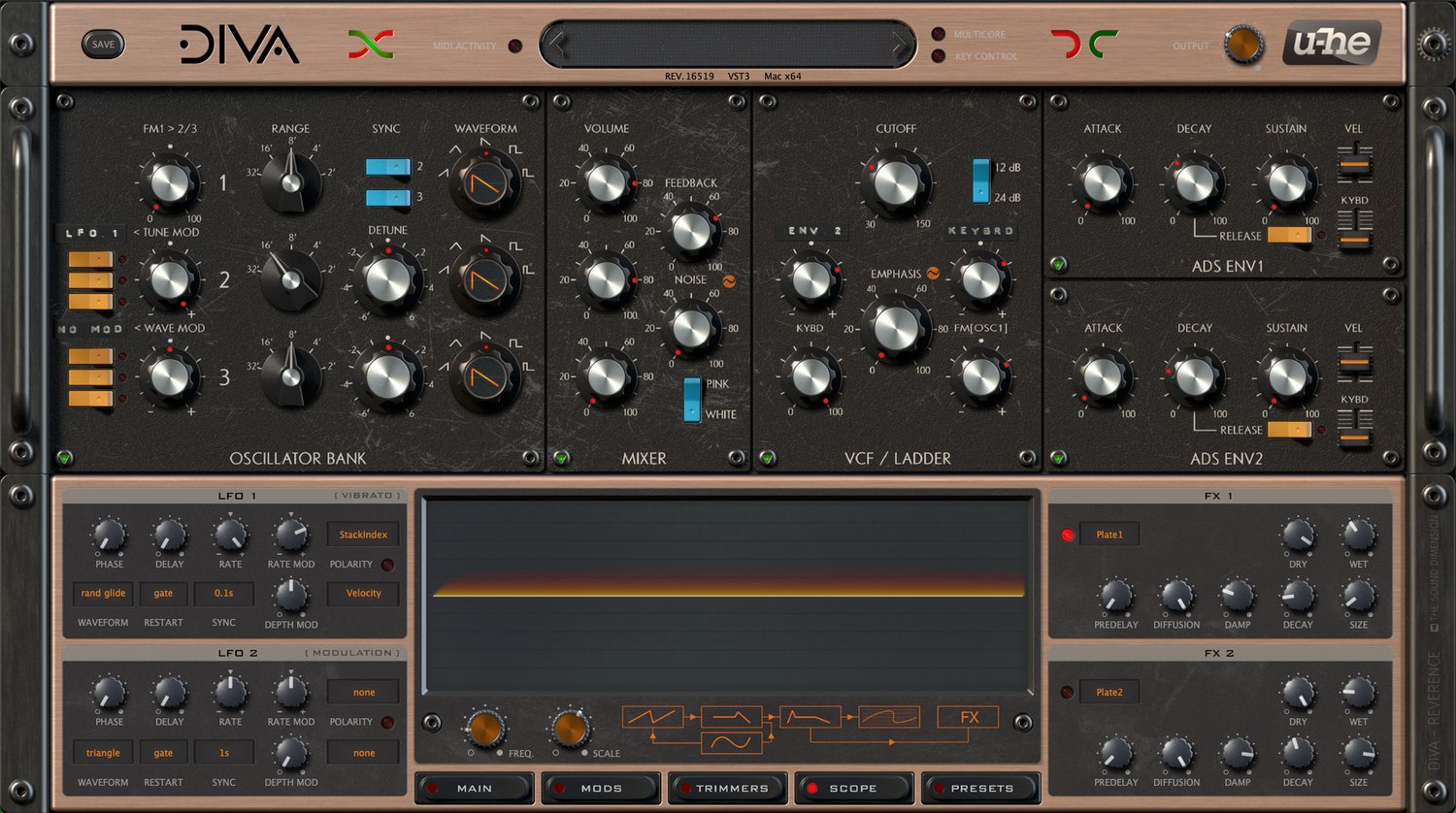
Task: Click the FX 1 Wet knob
Action: pyautogui.click(x=1358, y=535)
